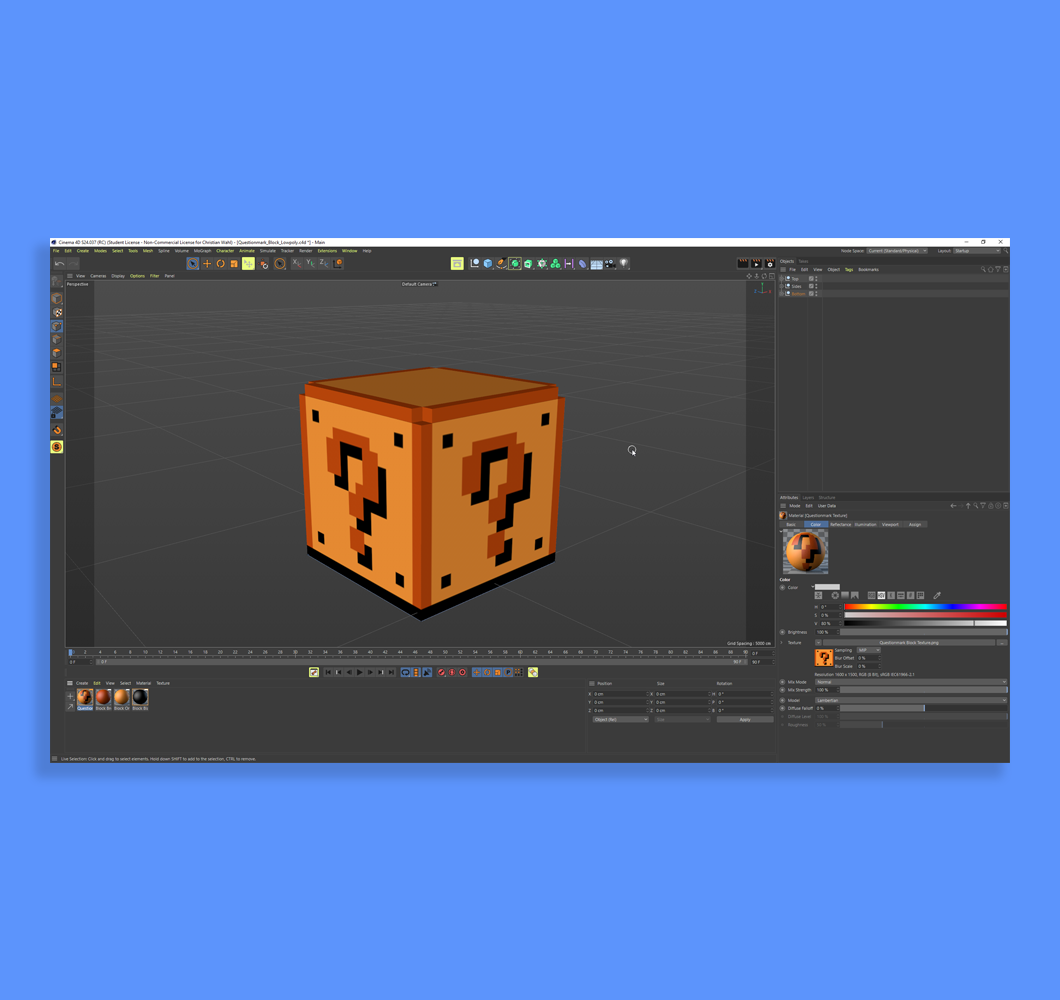Click the color eyedropper icon
Screen dimensions: 1060x1000
pyautogui.click(x=937, y=596)
